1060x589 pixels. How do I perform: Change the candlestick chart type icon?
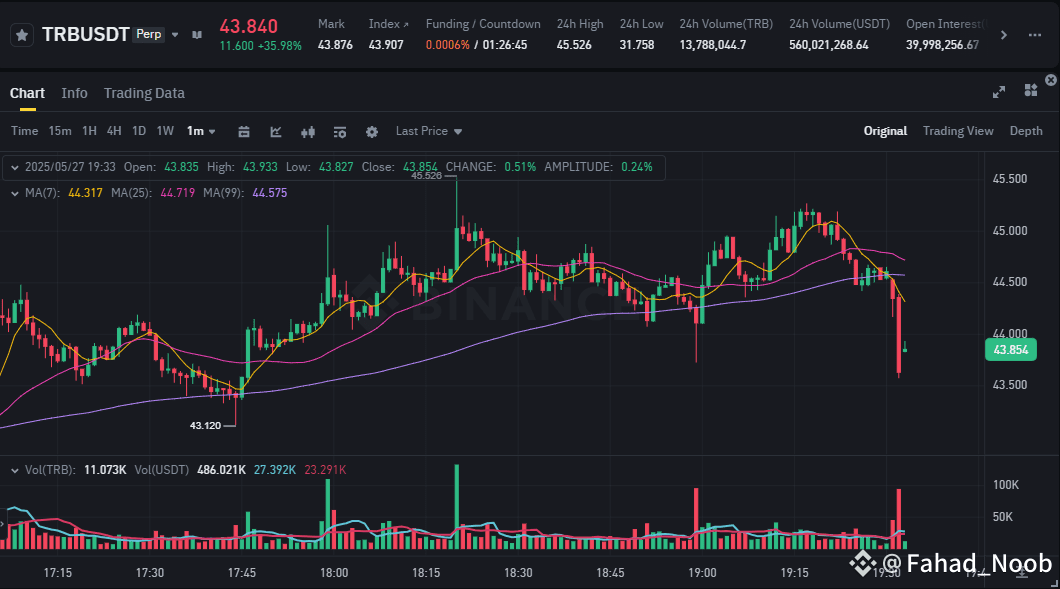point(308,132)
